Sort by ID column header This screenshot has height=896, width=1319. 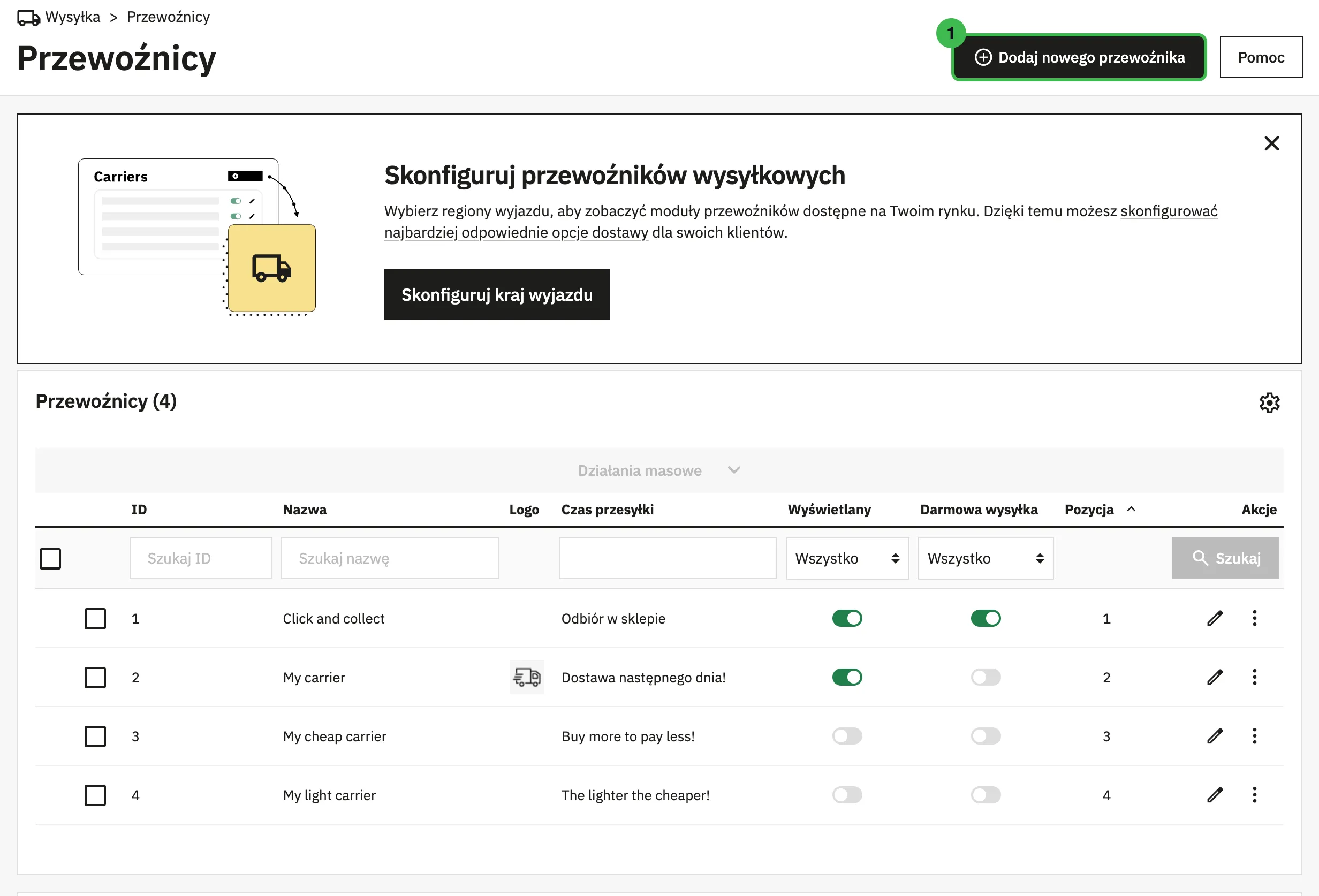pos(139,510)
